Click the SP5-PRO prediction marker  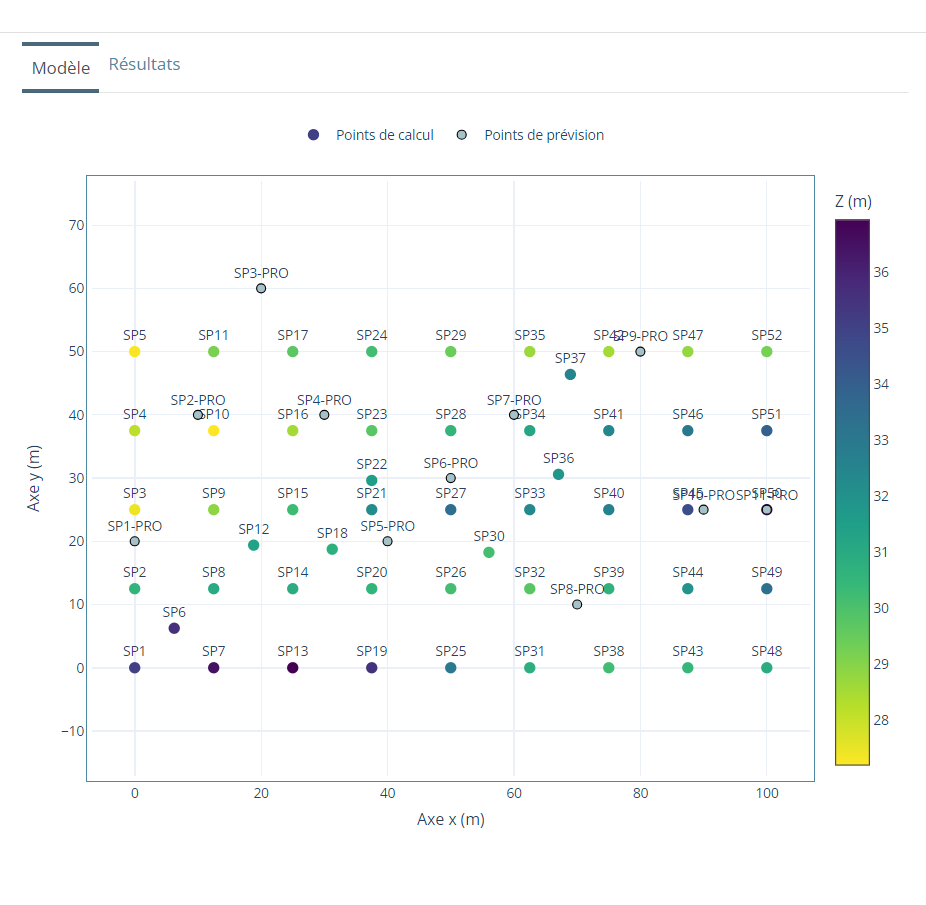click(x=388, y=541)
